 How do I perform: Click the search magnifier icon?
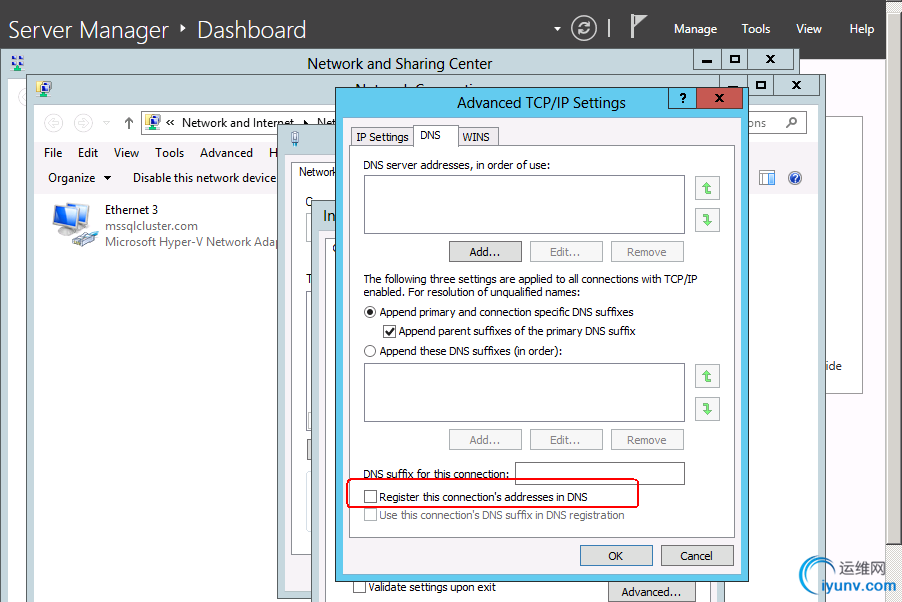tap(792, 123)
